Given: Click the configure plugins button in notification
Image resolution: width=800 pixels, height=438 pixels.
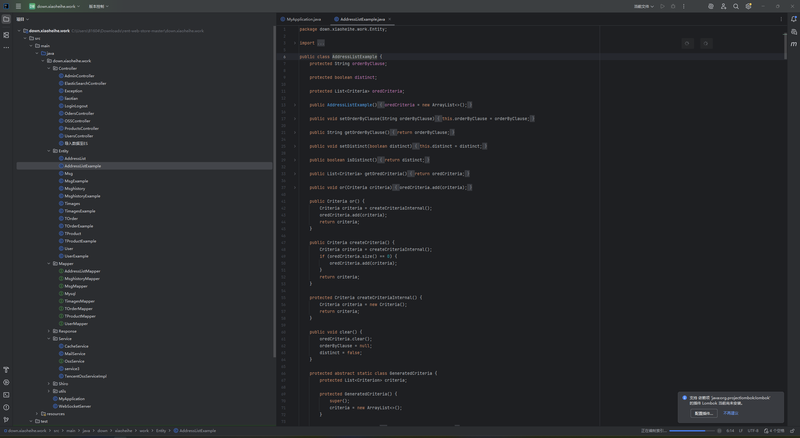Looking at the screenshot, I should point(703,413).
